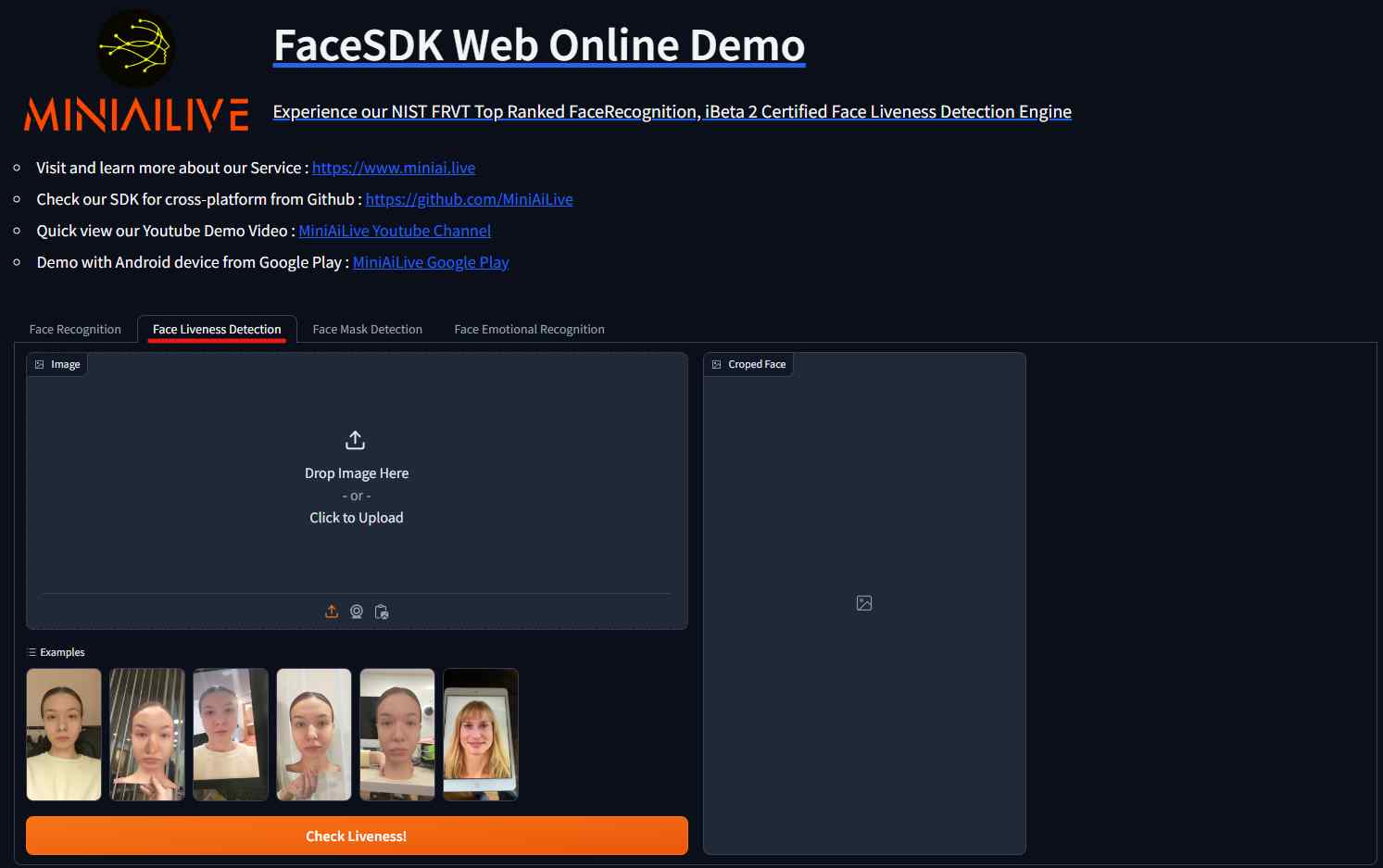Click the 'Click to Upload' text
This screenshot has height=868, width=1383.
[357, 518]
